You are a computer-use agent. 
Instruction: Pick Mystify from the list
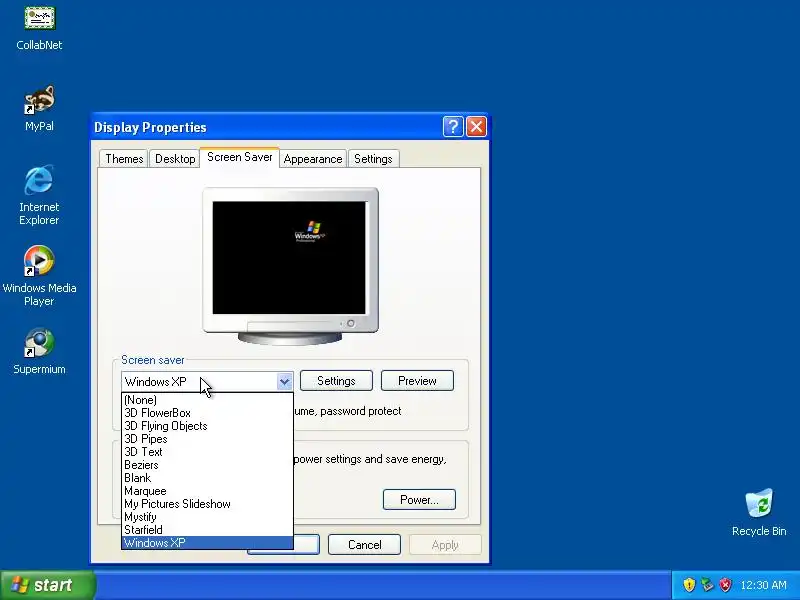click(x=208, y=517)
